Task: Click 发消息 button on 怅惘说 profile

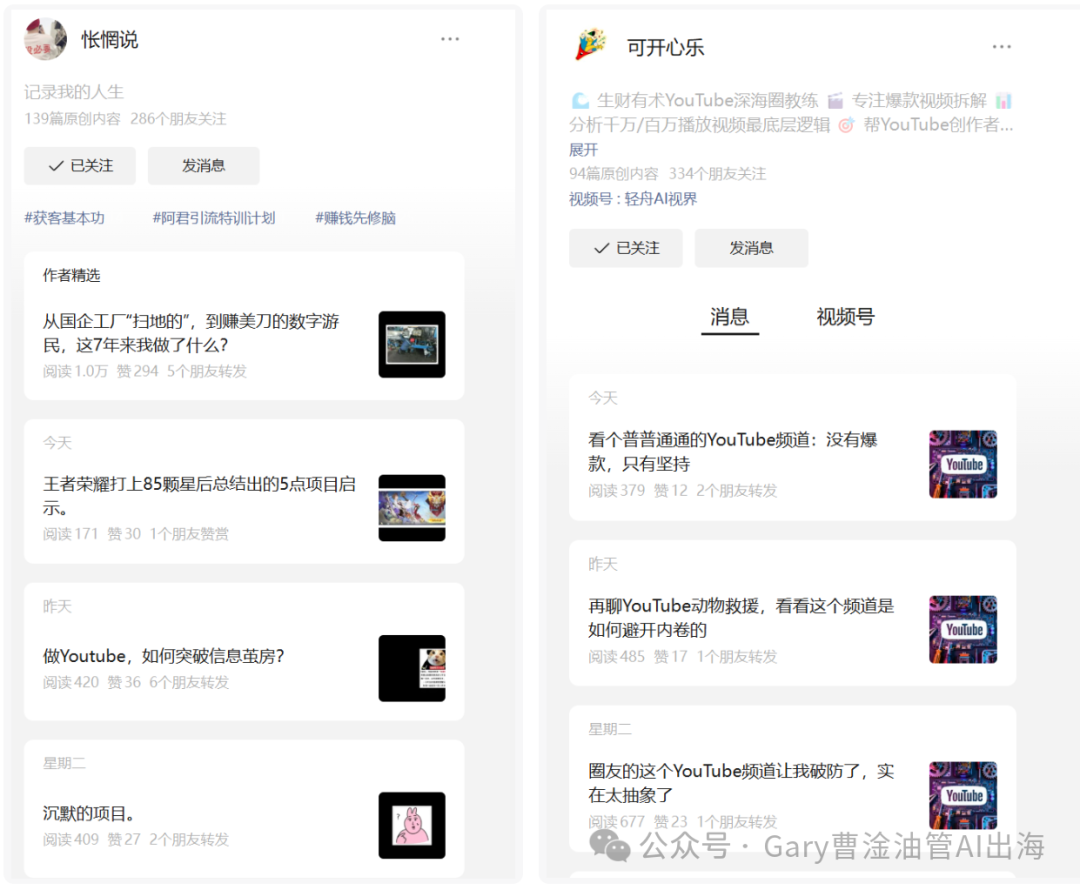Action: pos(203,165)
